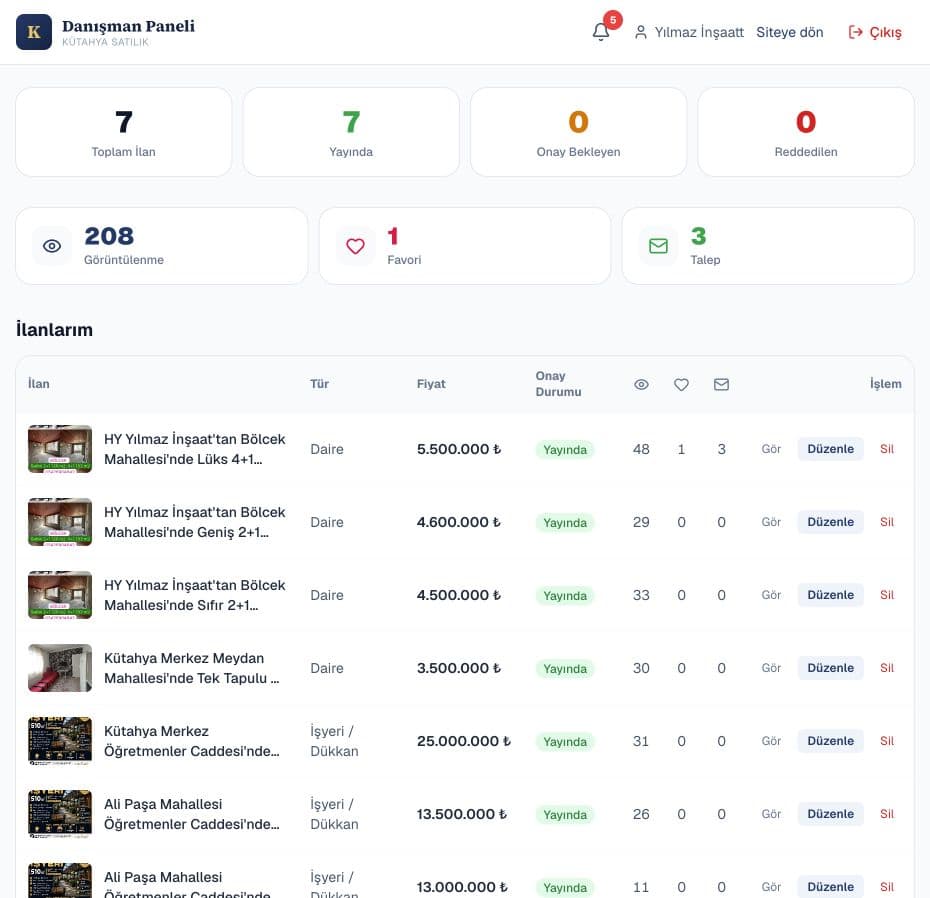
Task: View the Sıfır 2+1 listing with Gör
Action: (771, 595)
